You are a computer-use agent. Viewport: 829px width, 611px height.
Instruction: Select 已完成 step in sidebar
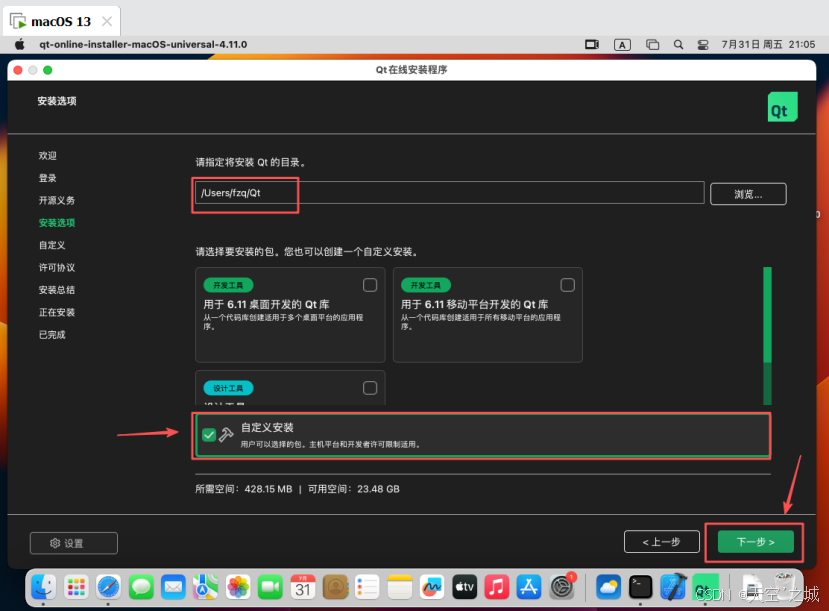tap(52, 335)
